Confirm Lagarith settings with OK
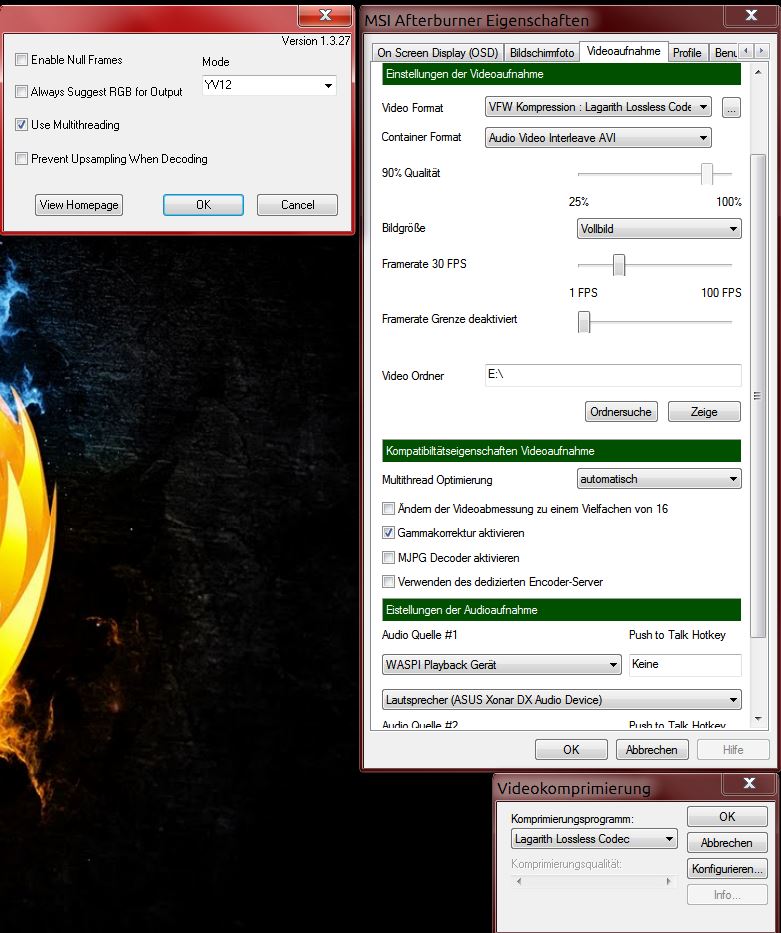This screenshot has height=933, width=781. 203,205
